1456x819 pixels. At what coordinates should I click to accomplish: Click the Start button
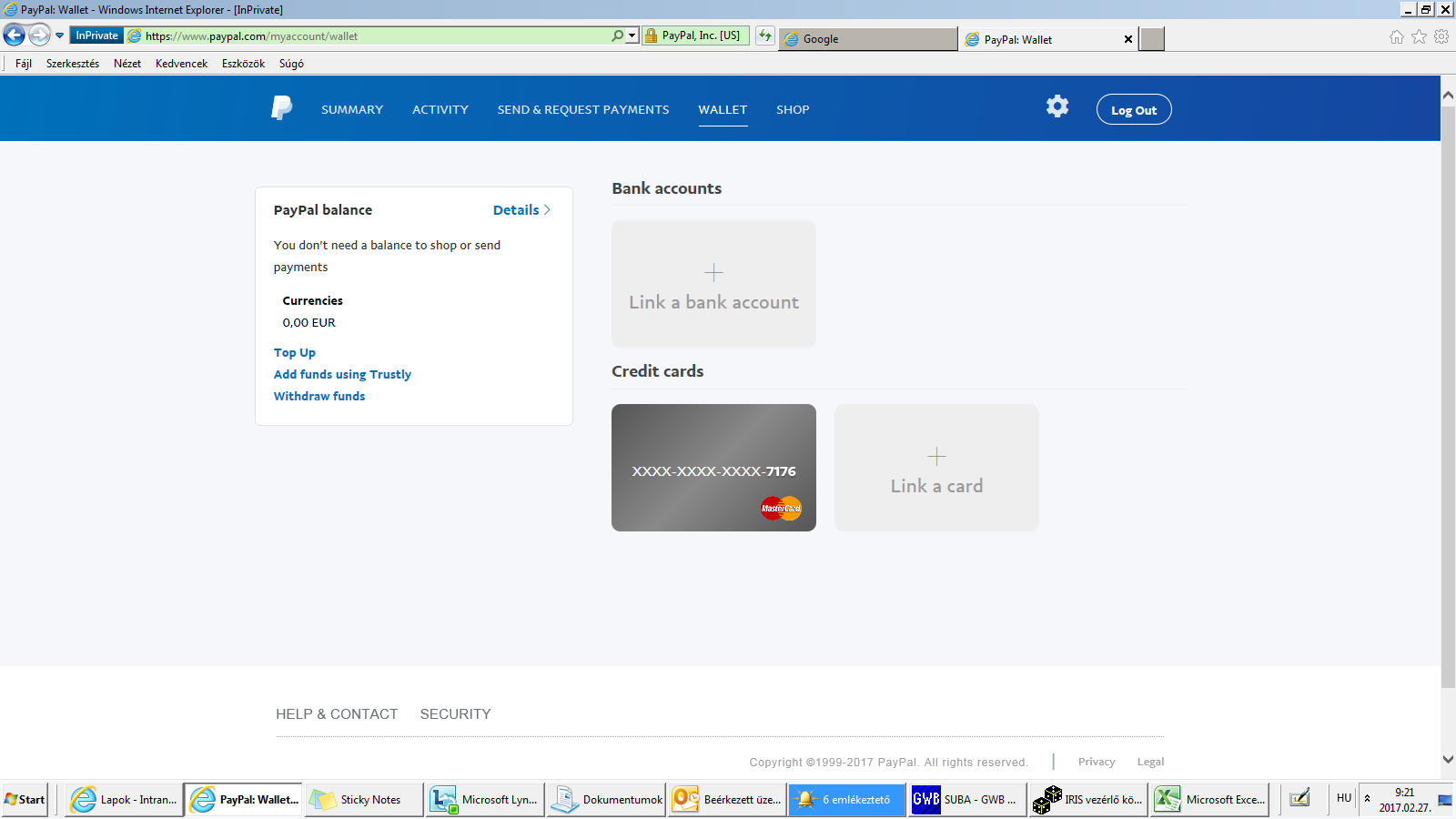(25, 800)
